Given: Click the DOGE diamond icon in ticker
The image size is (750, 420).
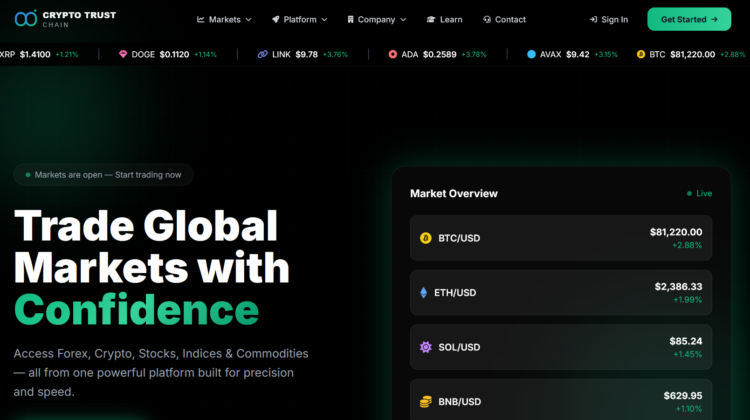Looking at the screenshot, I should pyautogui.click(x=123, y=54).
